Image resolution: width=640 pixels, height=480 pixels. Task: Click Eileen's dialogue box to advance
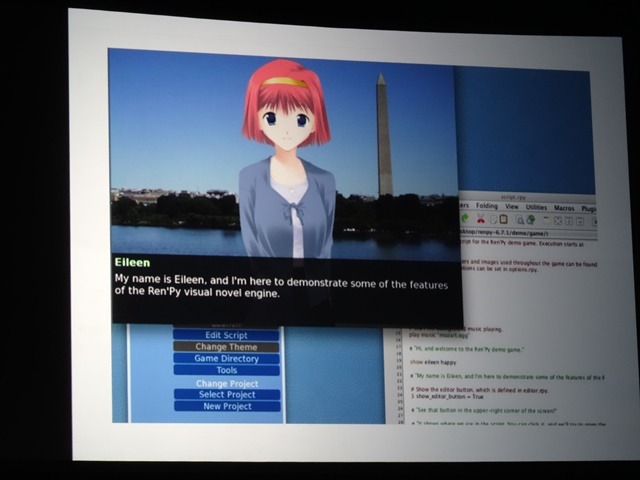click(286, 290)
